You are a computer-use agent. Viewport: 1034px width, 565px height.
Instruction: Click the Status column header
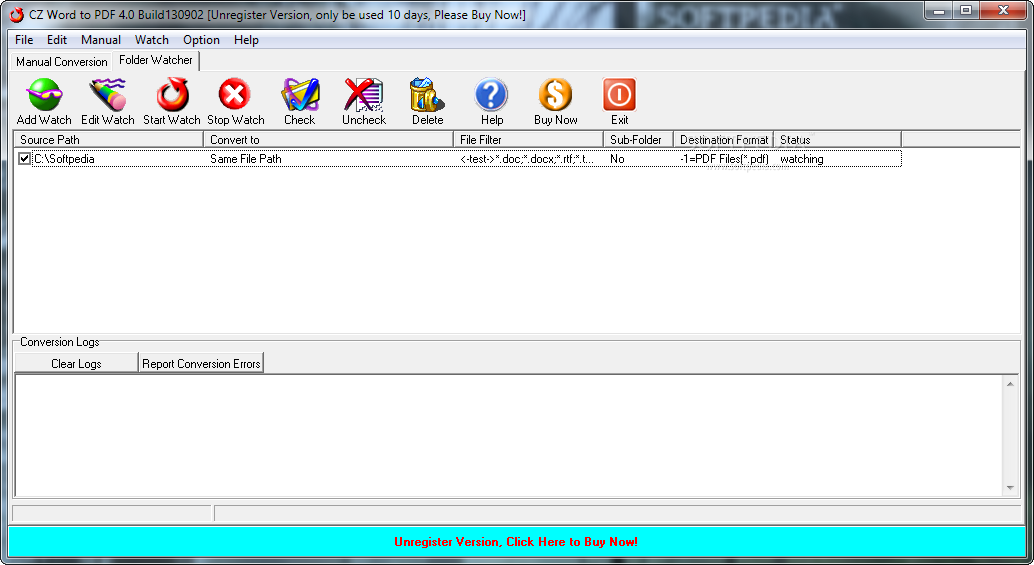[837, 140]
